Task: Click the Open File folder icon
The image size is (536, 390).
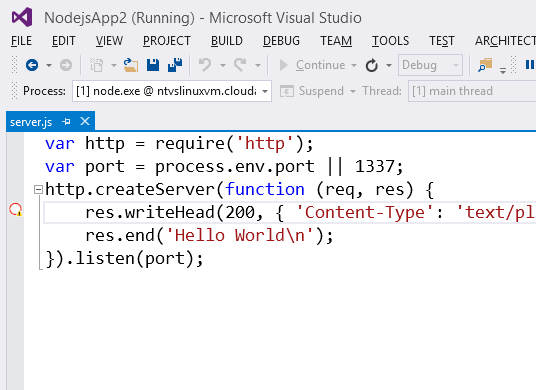Action: [x=131, y=65]
